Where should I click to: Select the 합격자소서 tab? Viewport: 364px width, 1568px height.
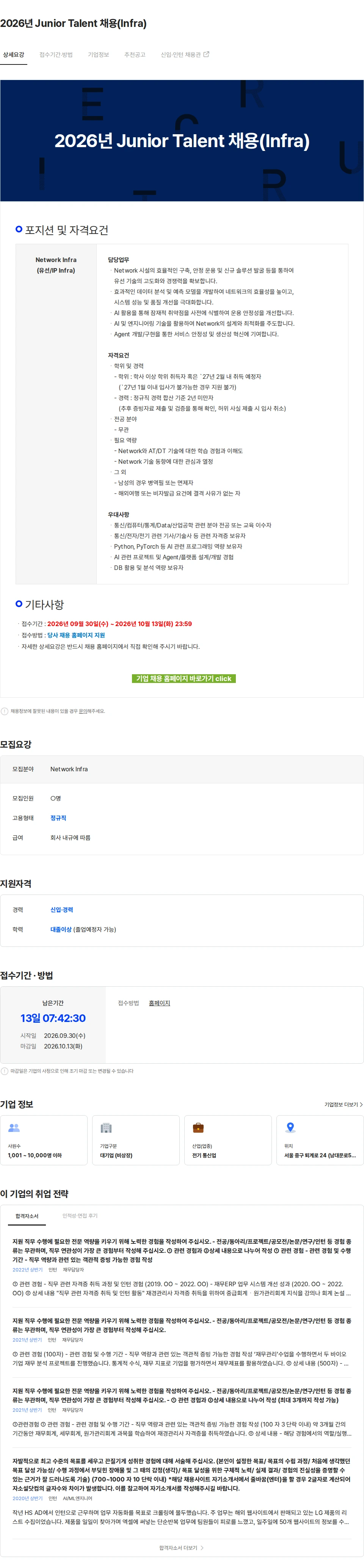point(27,1216)
